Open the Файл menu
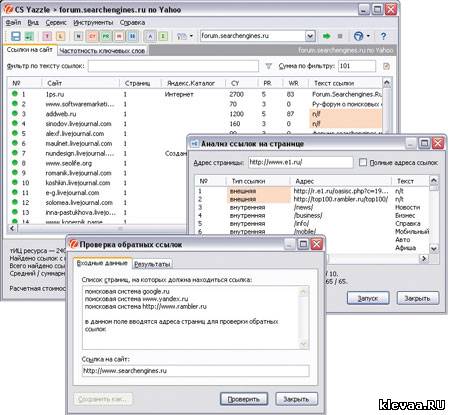 13,23
